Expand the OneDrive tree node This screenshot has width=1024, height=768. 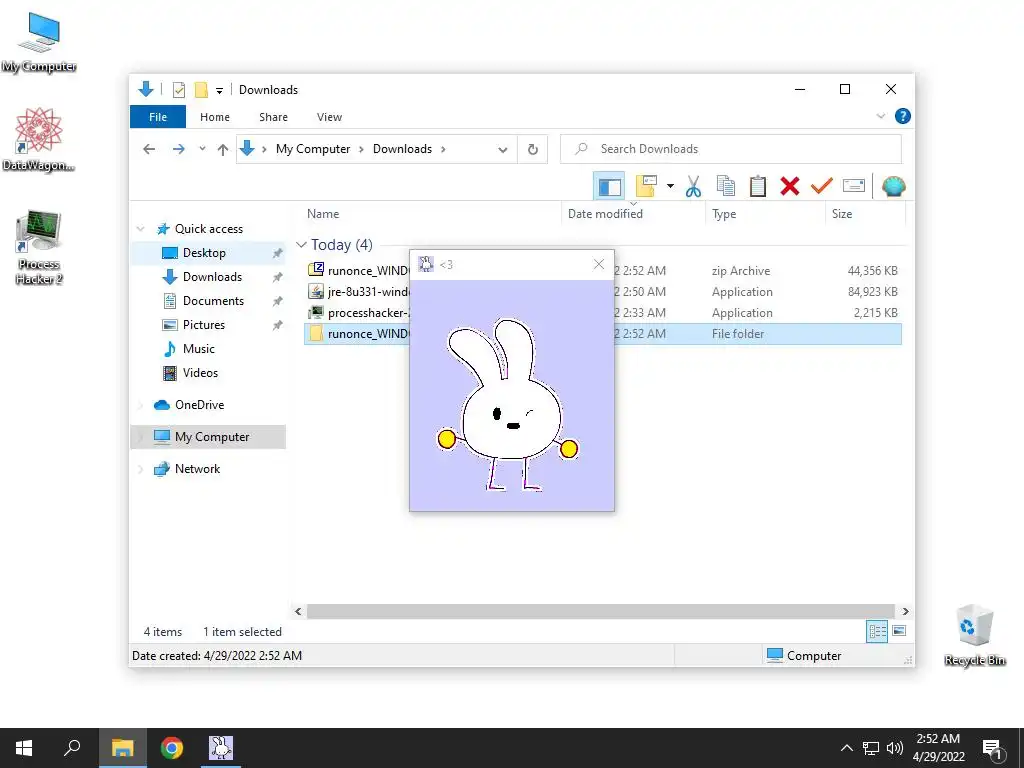click(x=140, y=405)
